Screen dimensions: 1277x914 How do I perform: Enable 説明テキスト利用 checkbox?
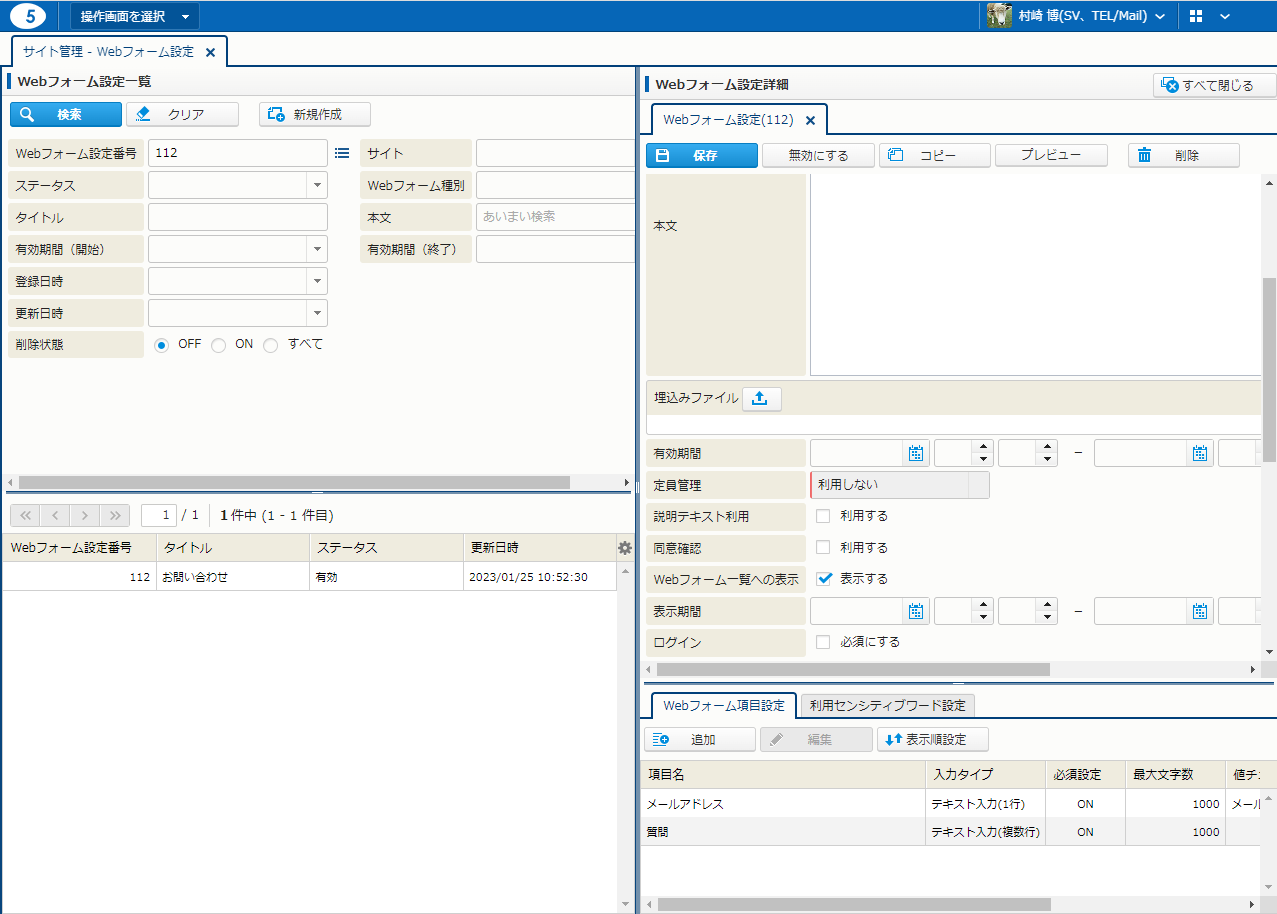(x=823, y=516)
